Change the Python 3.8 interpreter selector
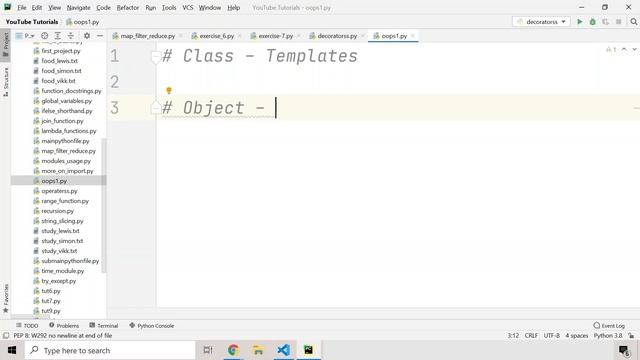 [608, 336]
